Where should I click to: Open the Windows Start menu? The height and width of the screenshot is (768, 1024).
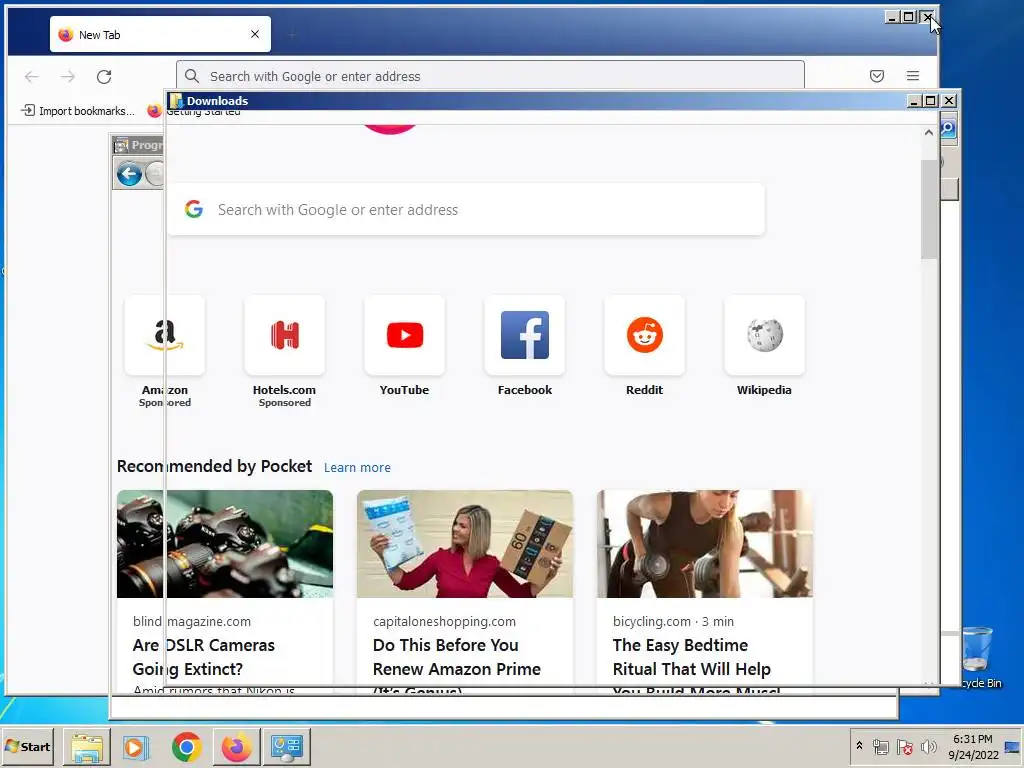point(27,746)
